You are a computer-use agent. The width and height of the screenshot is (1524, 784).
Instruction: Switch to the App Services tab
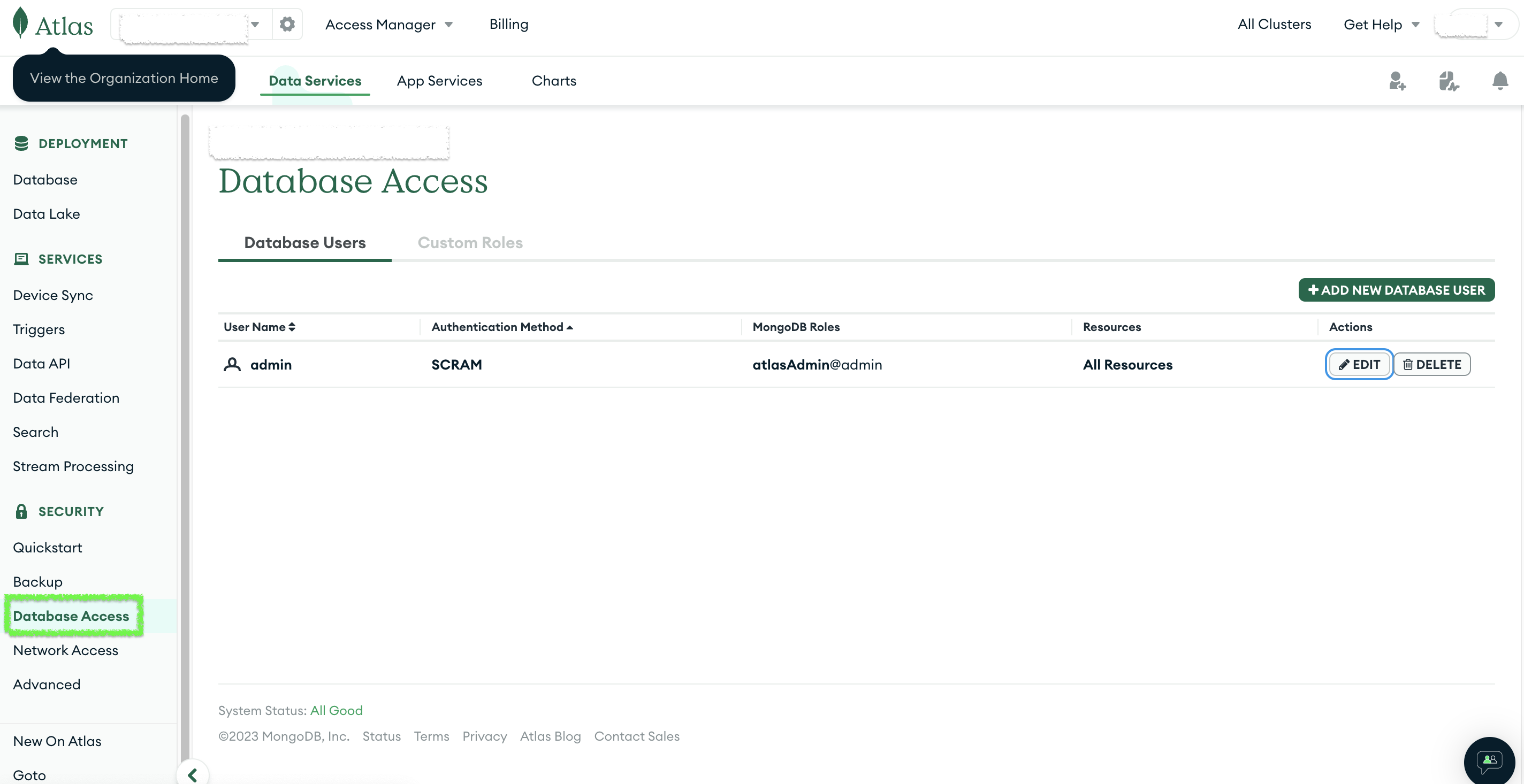(439, 81)
